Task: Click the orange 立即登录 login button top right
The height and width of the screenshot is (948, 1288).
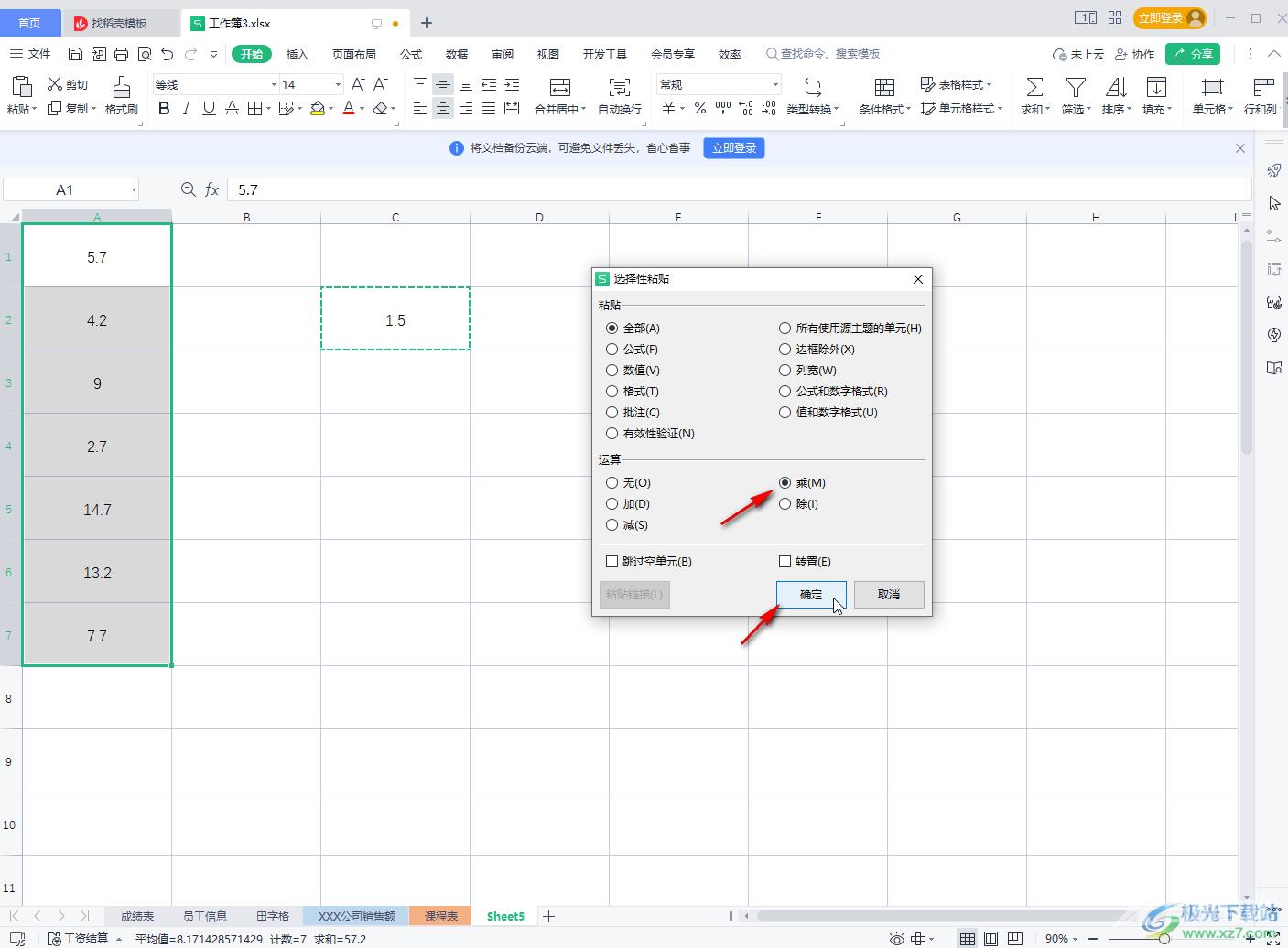Action: tap(1171, 18)
